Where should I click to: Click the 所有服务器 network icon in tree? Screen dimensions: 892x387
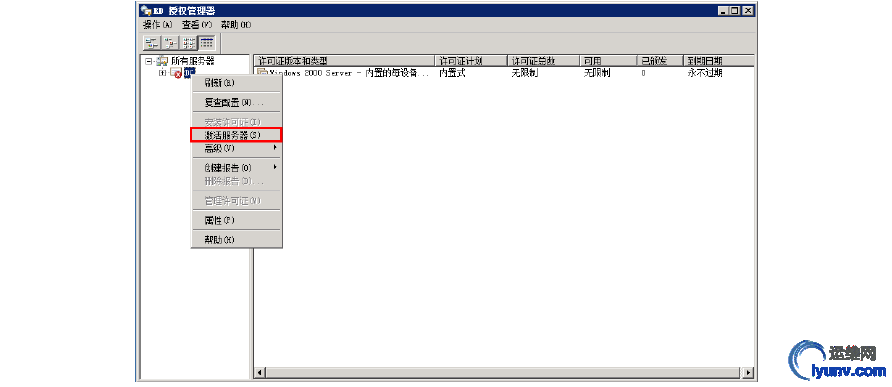pos(162,61)
